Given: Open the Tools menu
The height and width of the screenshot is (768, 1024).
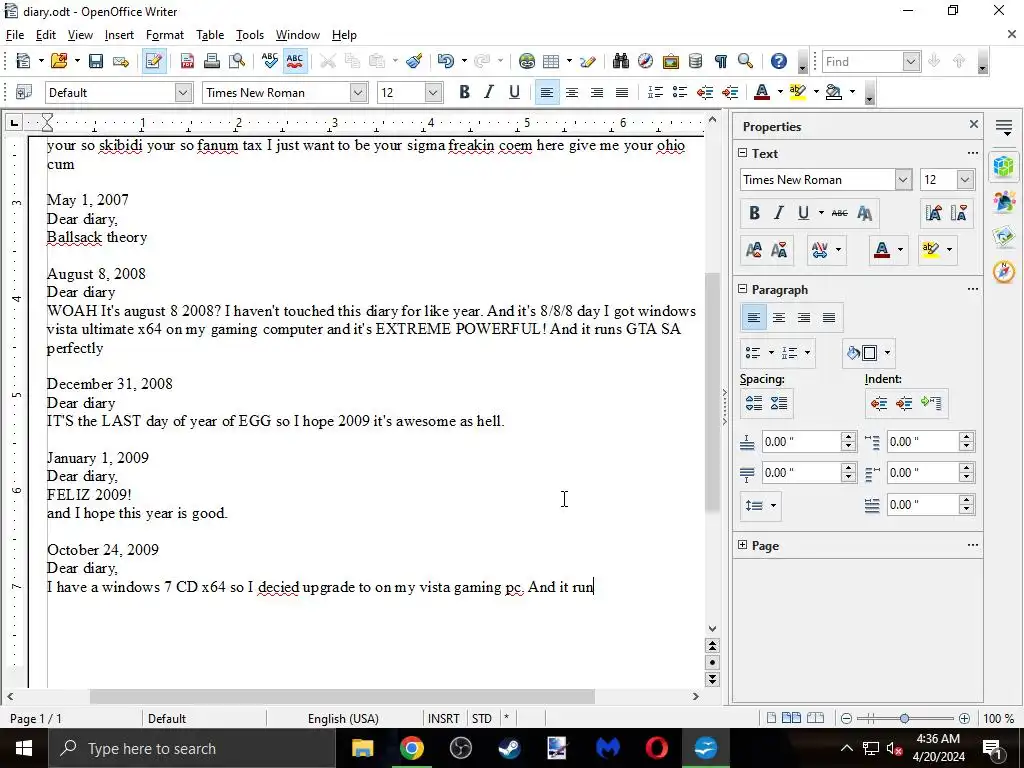Looking at the screenshot, I should click(249, 35).
